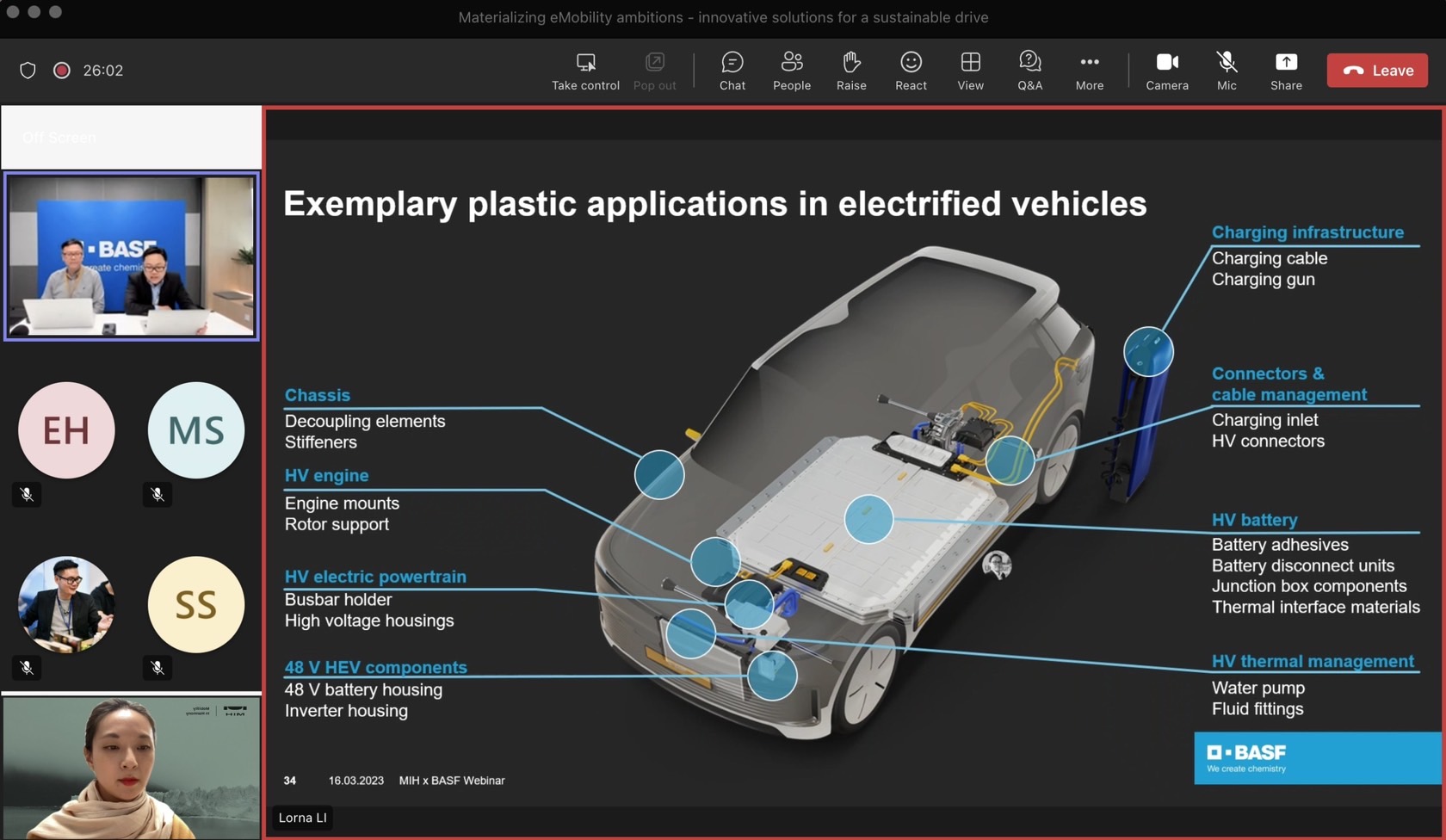1446x840 pixels.
Task: Share your screen content
Action: pos(1285,71)
